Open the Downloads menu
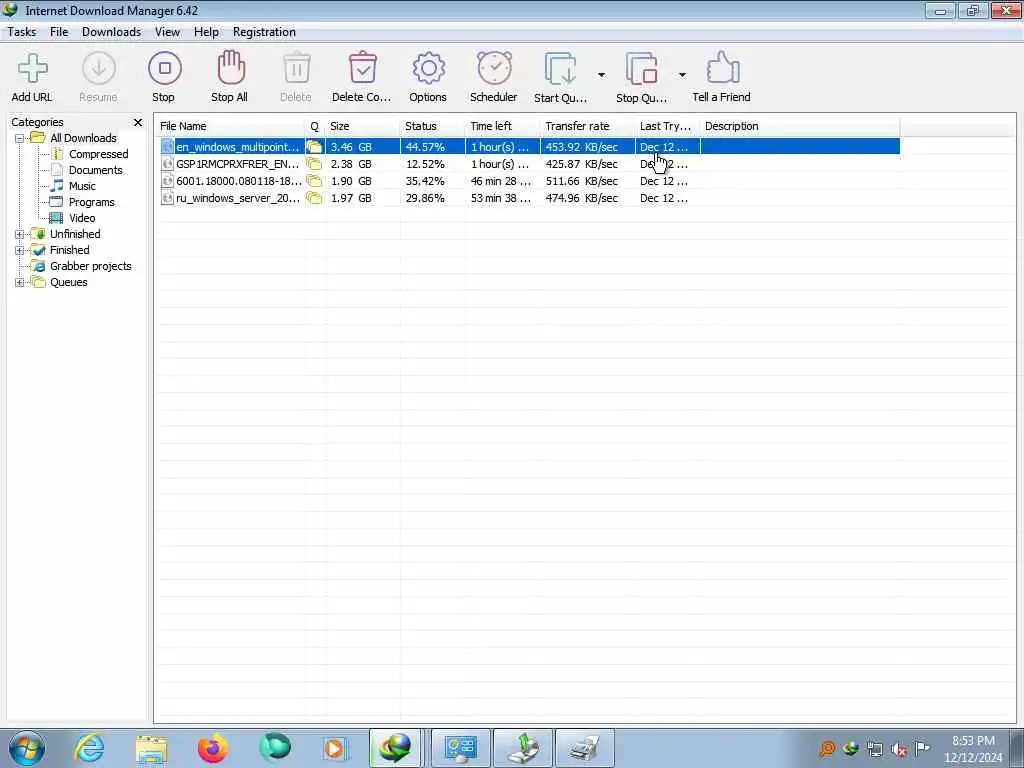Viewport: 1024px width, 768px height. pyautogui.click(x=111, y=32)
